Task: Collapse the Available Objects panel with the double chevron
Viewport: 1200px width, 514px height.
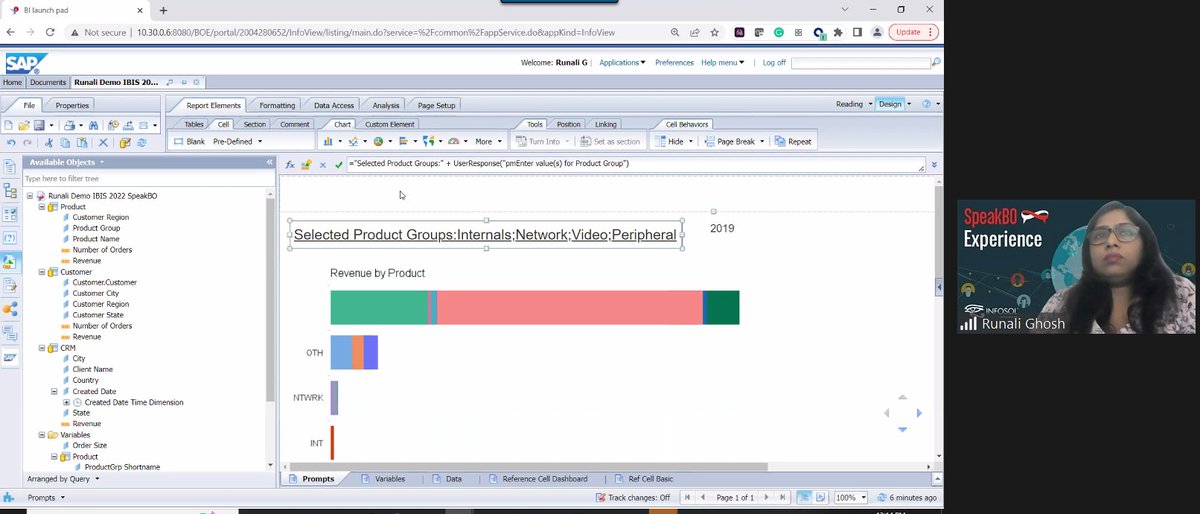Action: coord(269,161)
